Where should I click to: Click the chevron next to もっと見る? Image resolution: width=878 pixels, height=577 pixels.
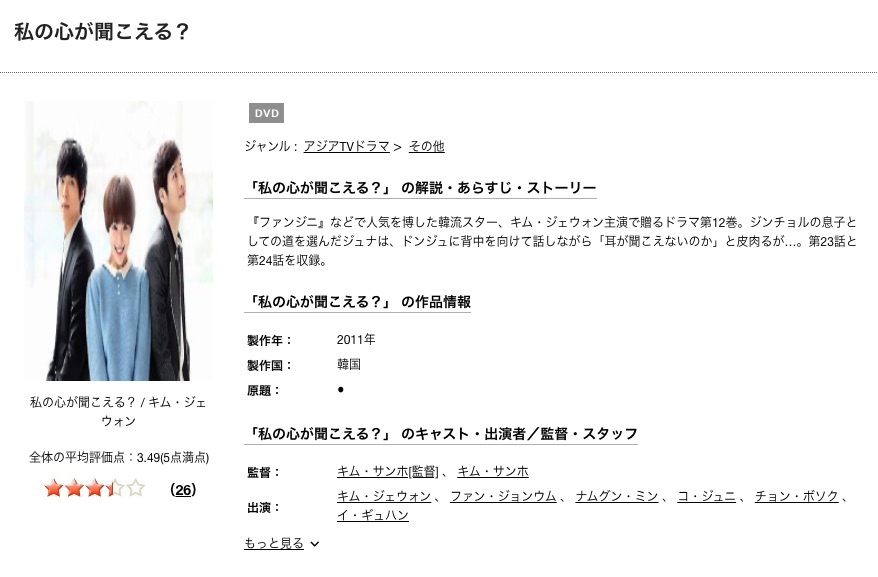(315, 544)
